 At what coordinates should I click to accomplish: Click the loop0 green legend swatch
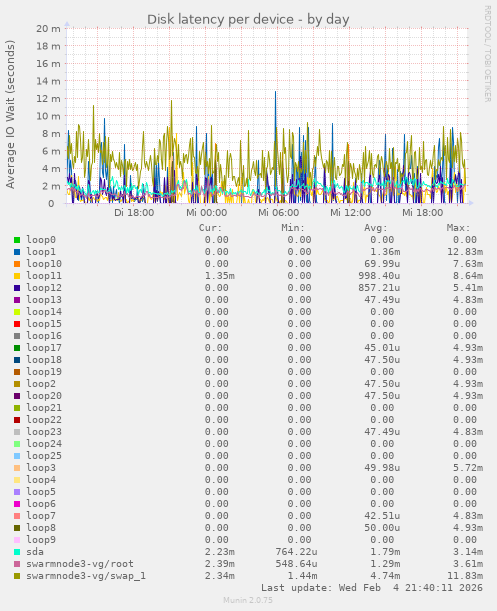click(17, 240)
